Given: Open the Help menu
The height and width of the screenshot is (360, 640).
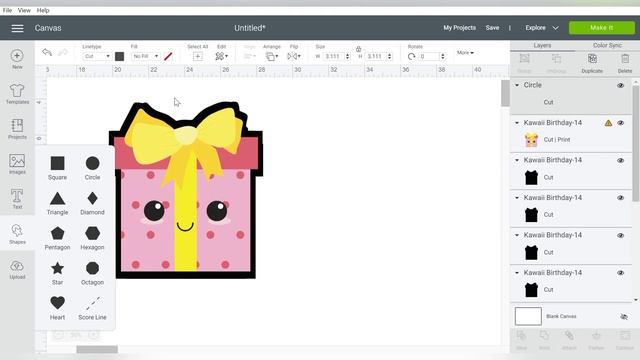Looking at the screenshot, I should click(x=43, y=10).
